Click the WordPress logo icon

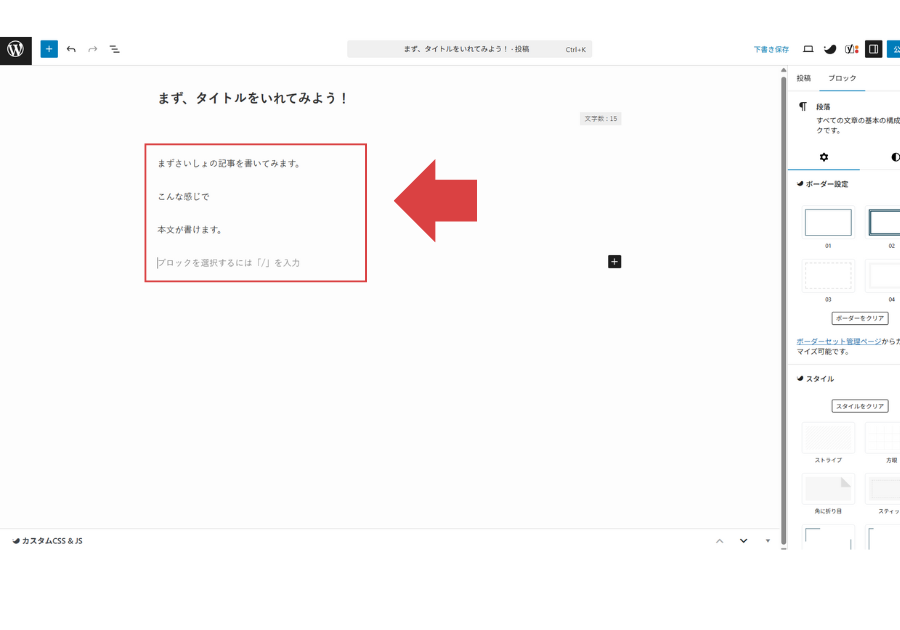pyautogui.click(x=14, y=48)
